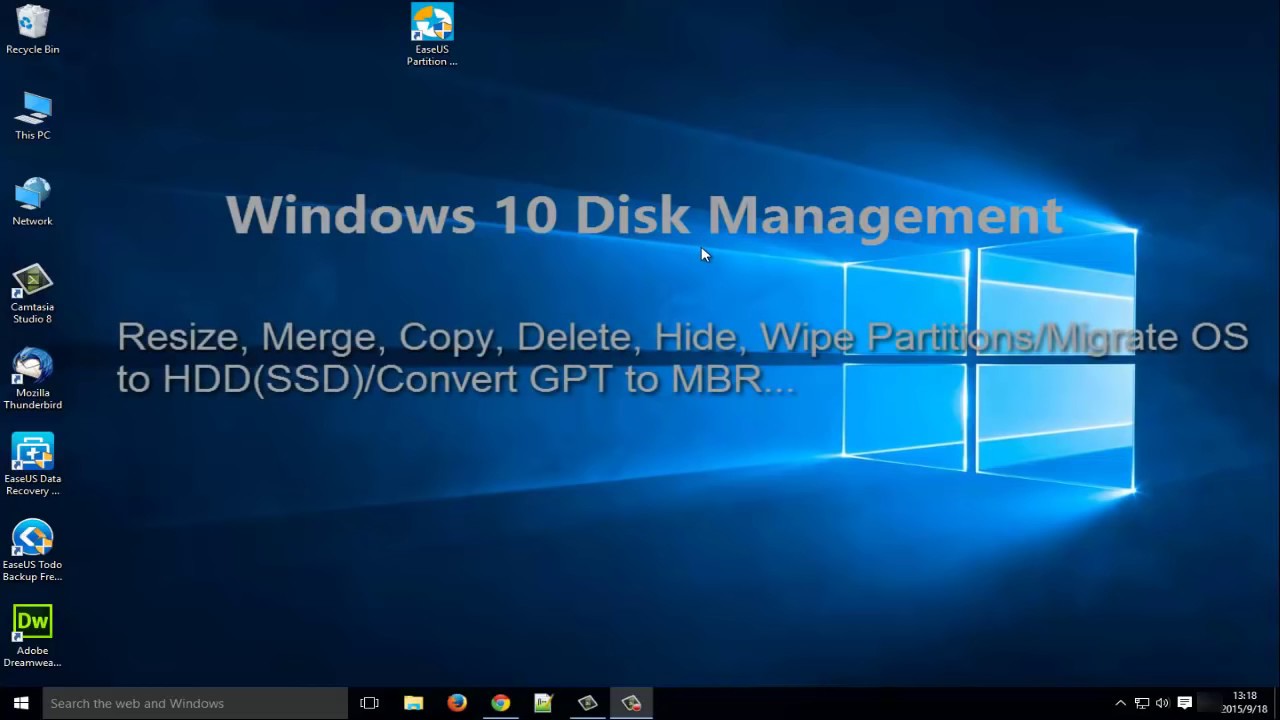Click the Search the web and Windows box
1280x720 pixels.
point(194,703)
